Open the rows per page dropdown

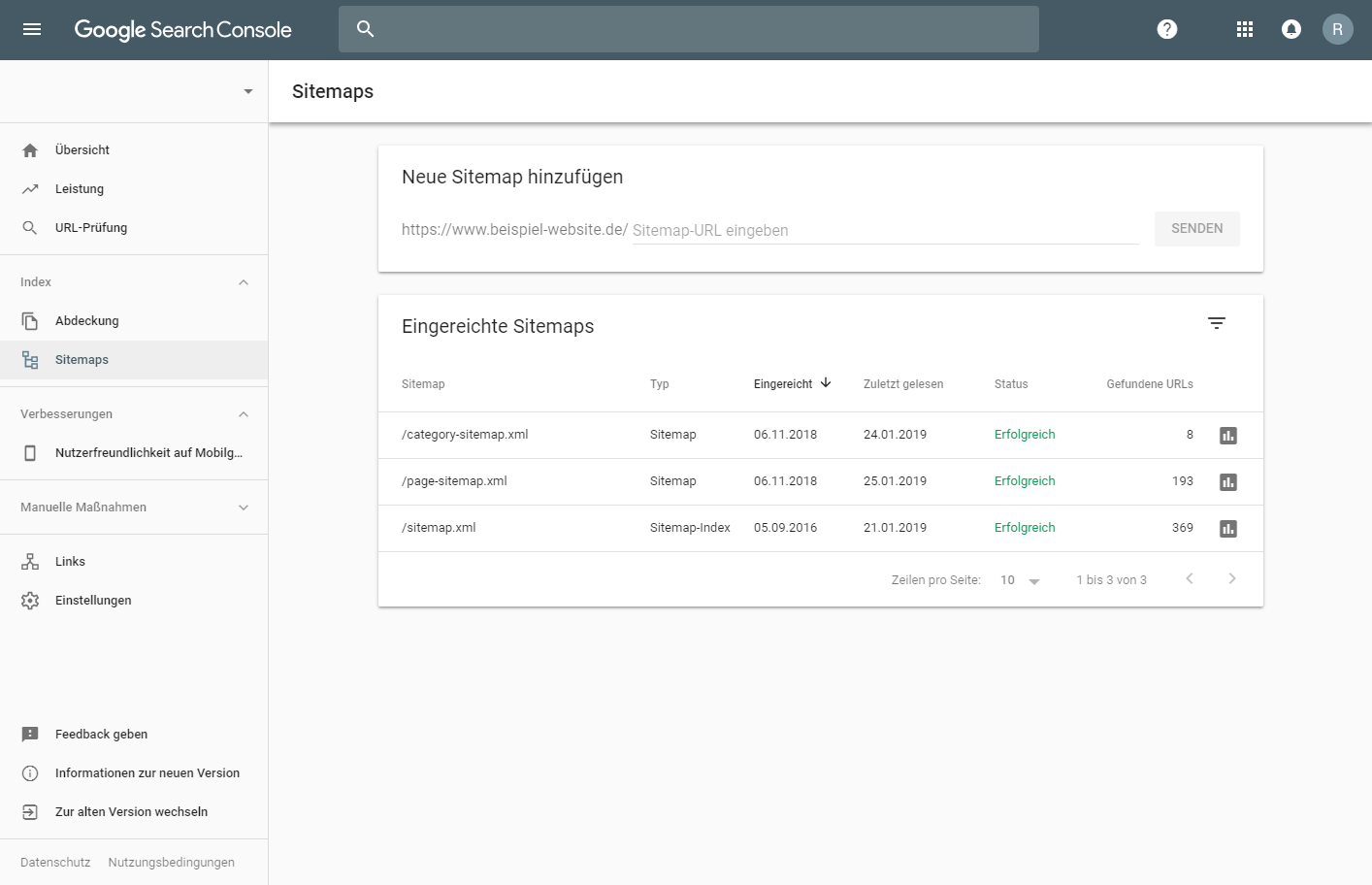click(x=1020, y=580)
